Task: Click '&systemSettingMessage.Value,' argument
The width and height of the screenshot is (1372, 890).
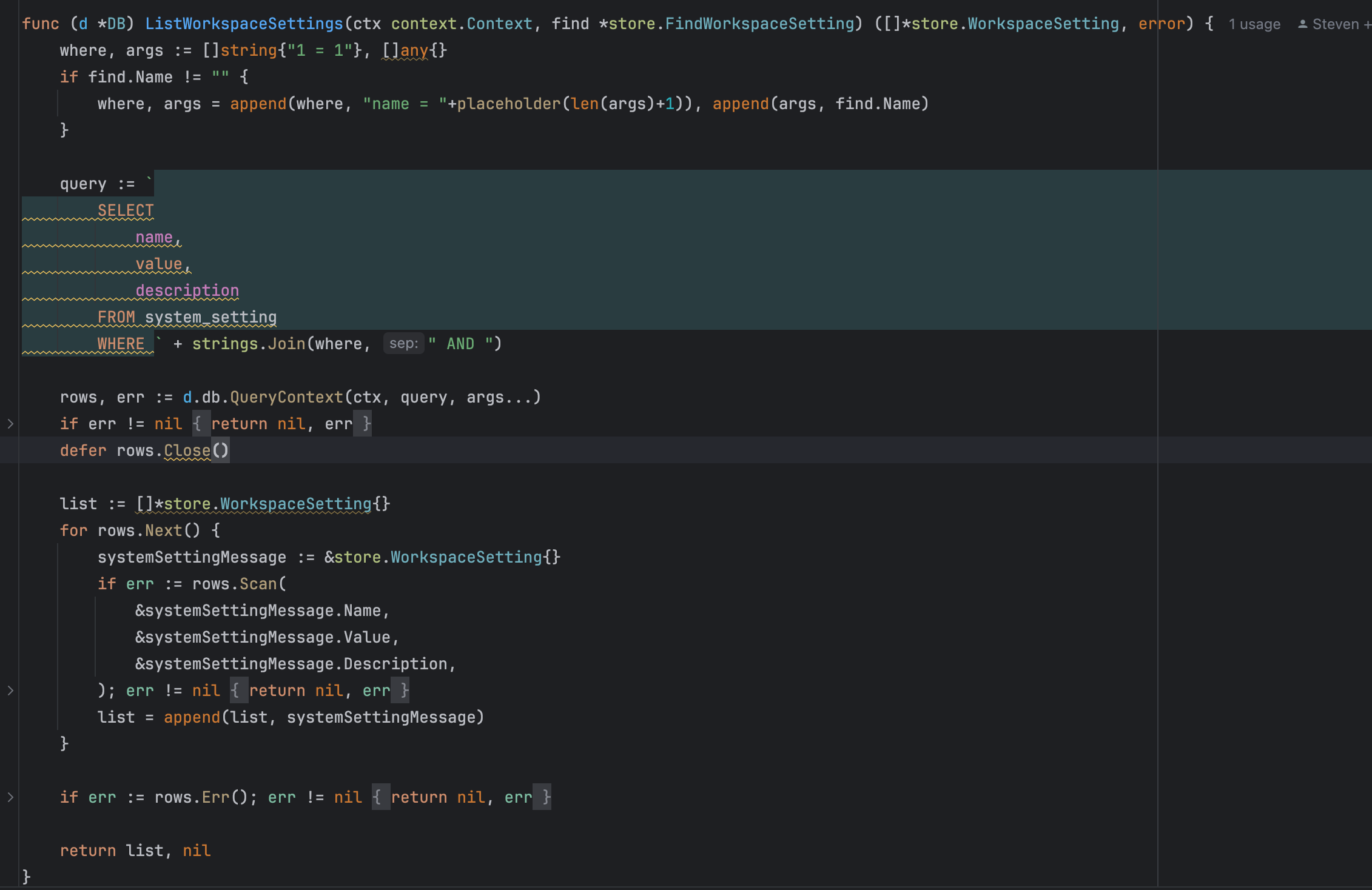Action: 267,637
